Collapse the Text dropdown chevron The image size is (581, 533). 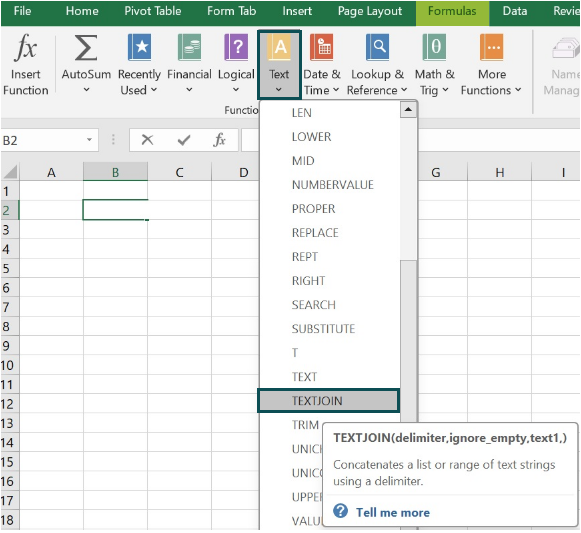(x=279, y=90)
